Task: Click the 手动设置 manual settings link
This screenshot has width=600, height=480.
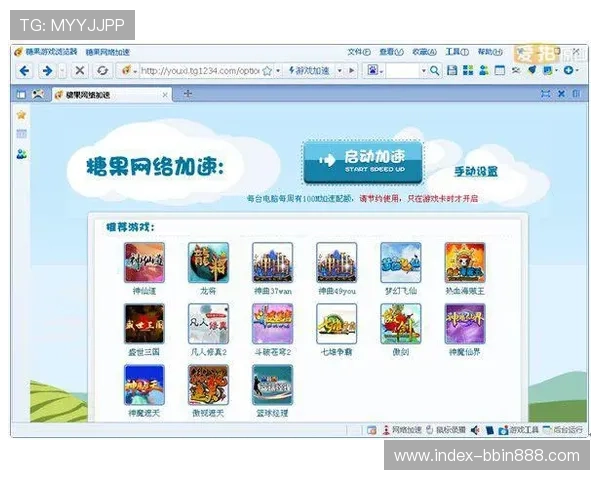Action: pyautogui.click(x=476, y=171)
